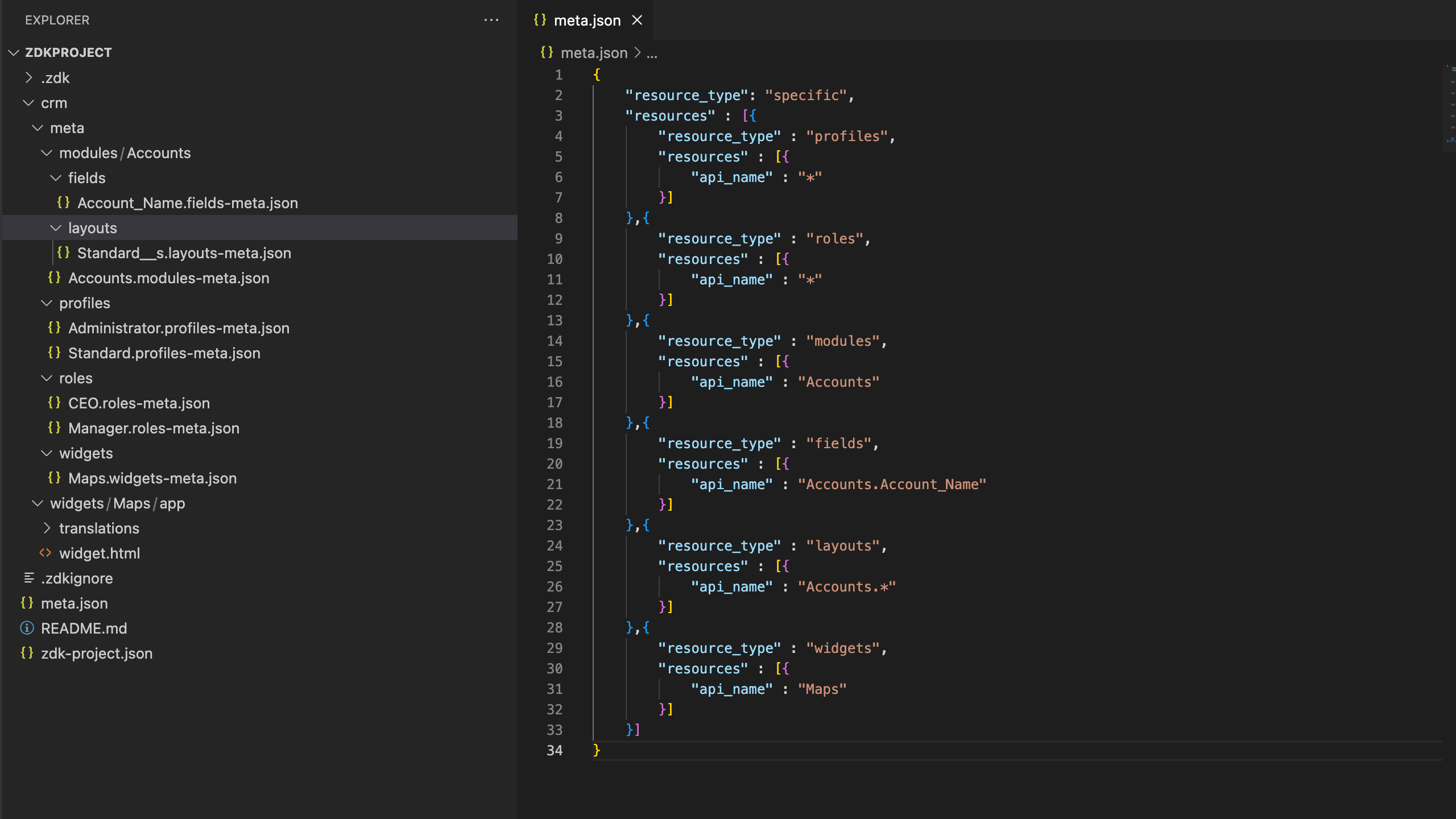Open Accounts.modules-meta.json file
The width and height of the screenshot is (1456, 819).
tap(169, 278)
